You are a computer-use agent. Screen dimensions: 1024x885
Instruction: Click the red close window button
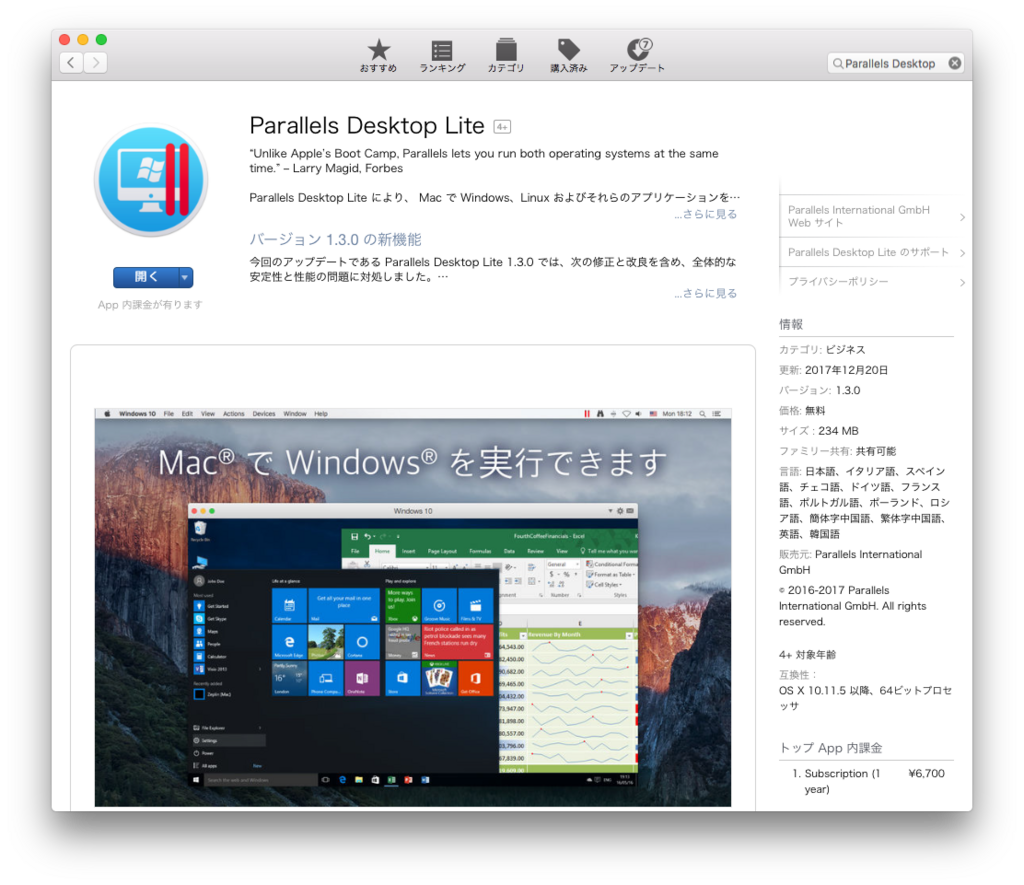[64, 39]
